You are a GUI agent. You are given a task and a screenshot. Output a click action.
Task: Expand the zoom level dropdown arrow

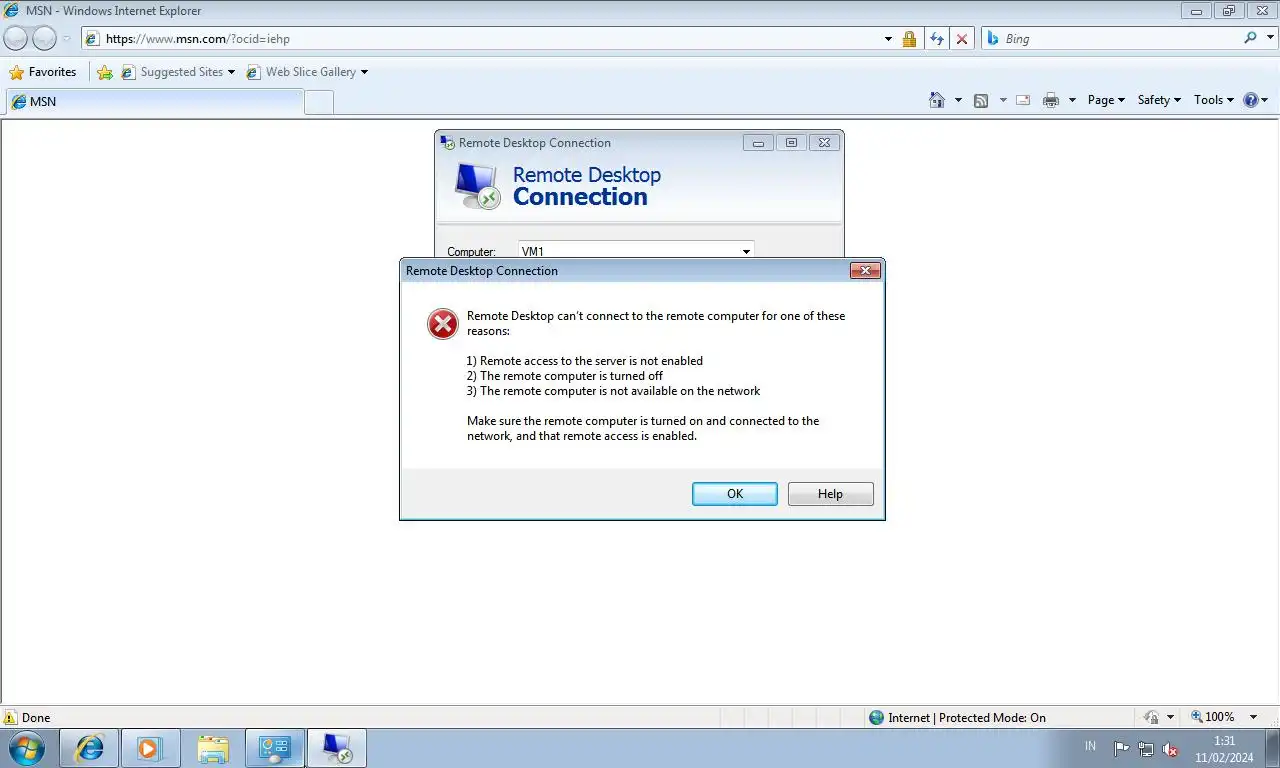(x=1253, y=717)
